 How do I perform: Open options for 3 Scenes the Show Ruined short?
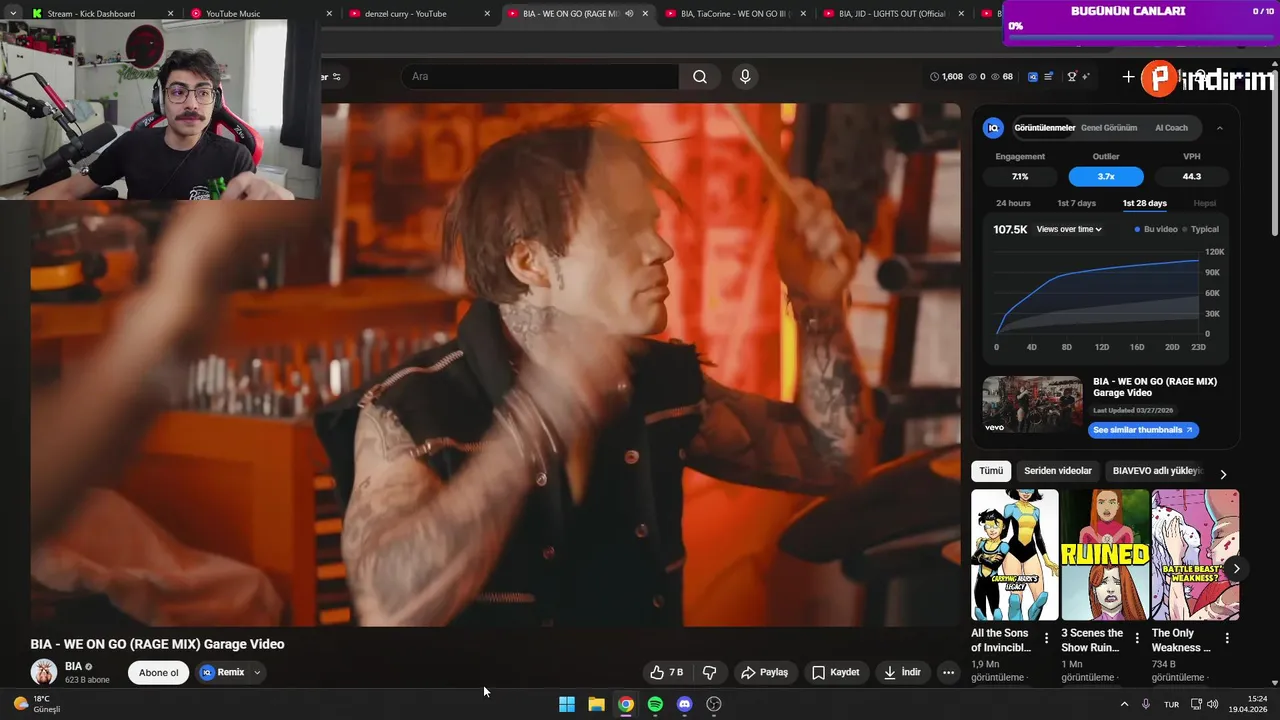tap(1137, 638)
